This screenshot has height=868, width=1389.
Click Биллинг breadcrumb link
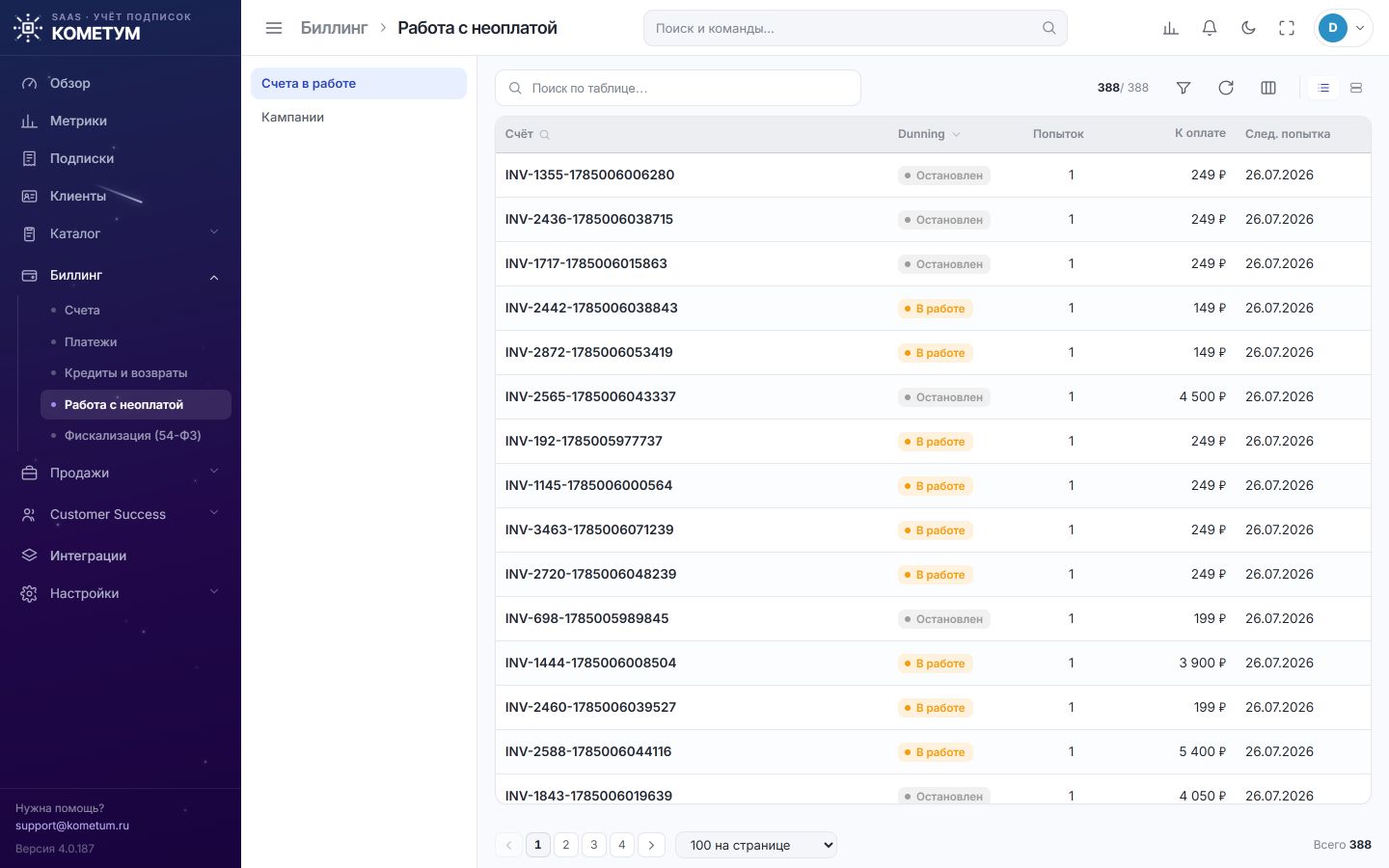pos(334,28)
